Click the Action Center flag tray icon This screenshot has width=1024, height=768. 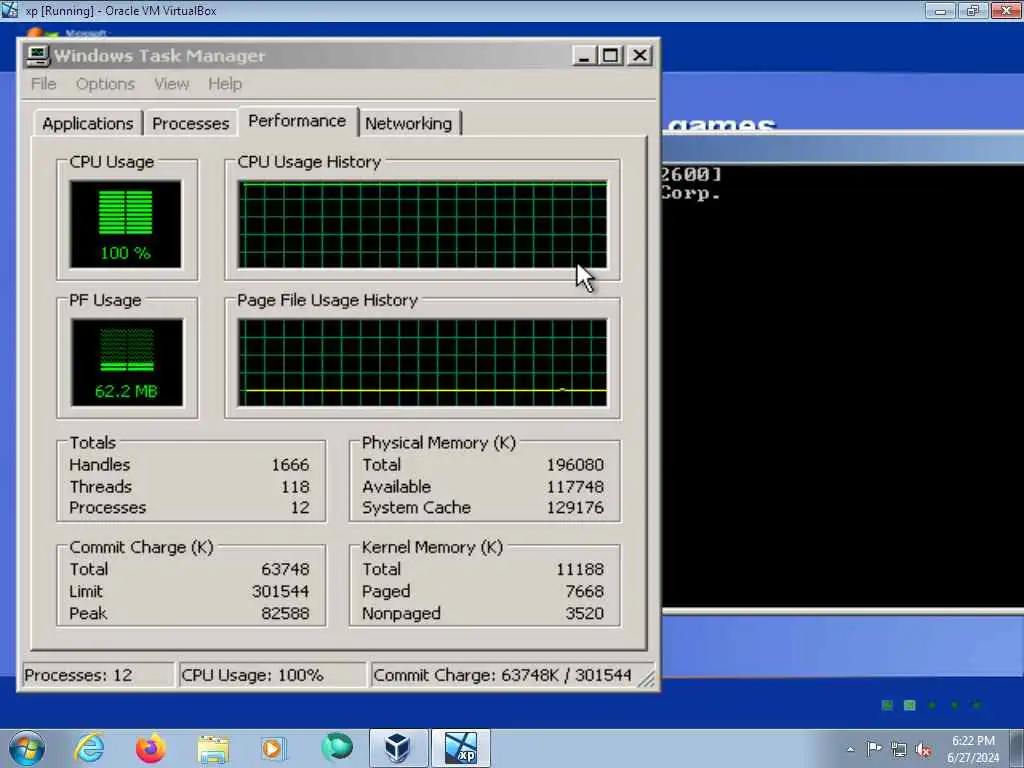(x=874, y=748)
